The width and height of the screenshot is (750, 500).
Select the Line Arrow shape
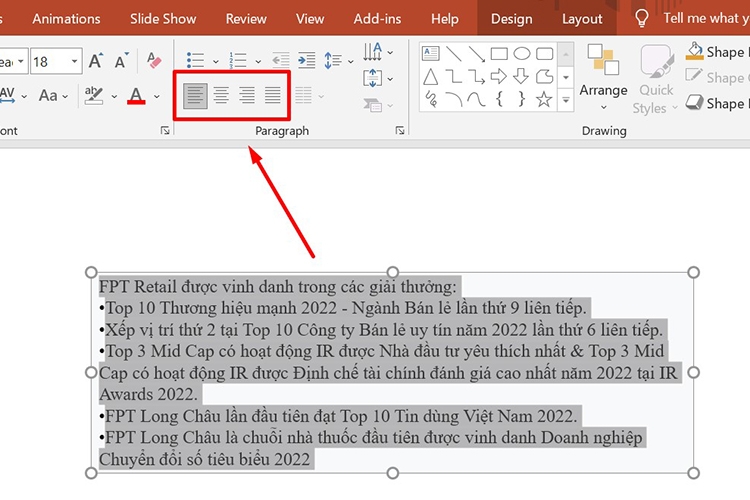point(476,54)
